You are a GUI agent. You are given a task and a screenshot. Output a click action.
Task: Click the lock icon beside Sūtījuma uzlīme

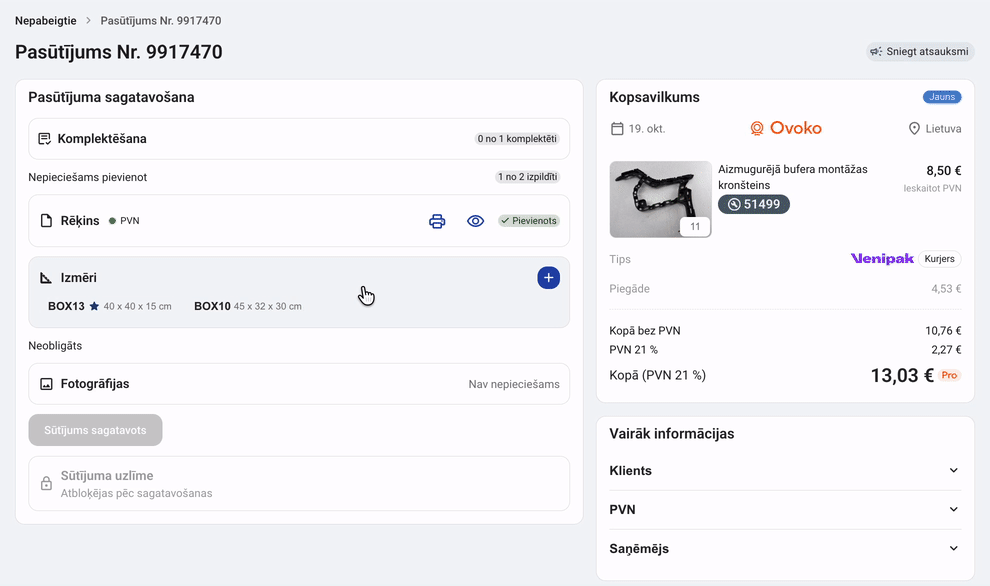(46, 484)
